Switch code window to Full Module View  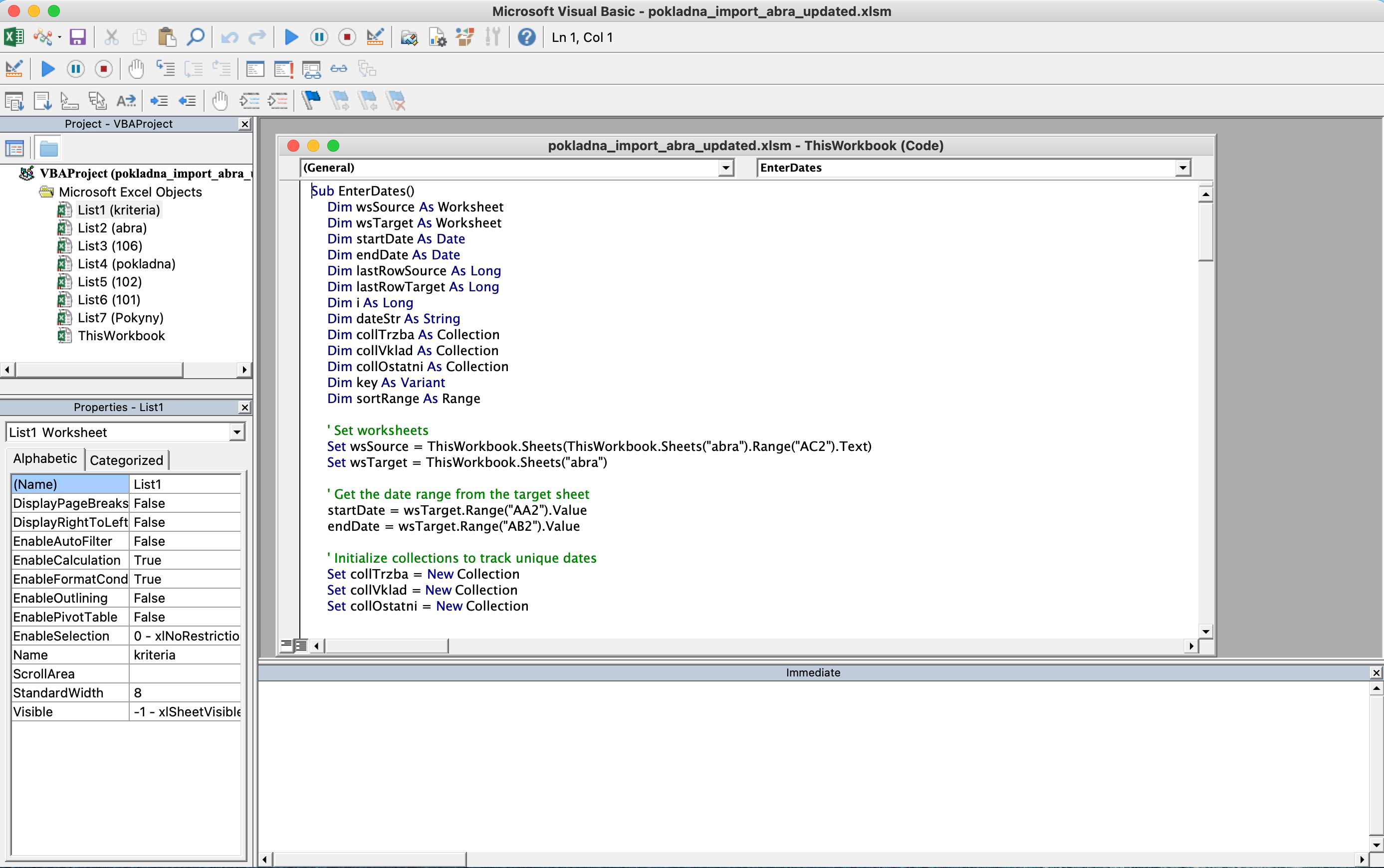pos(301,646)
